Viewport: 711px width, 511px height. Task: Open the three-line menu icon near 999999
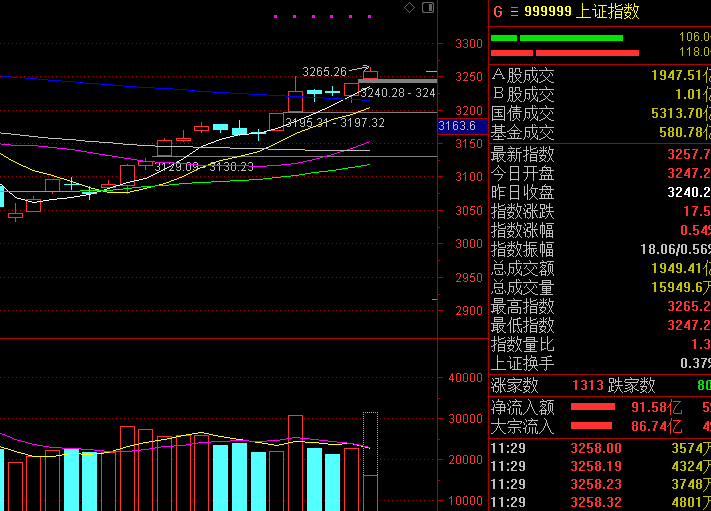pyautogui.click(x=514, y=12)
